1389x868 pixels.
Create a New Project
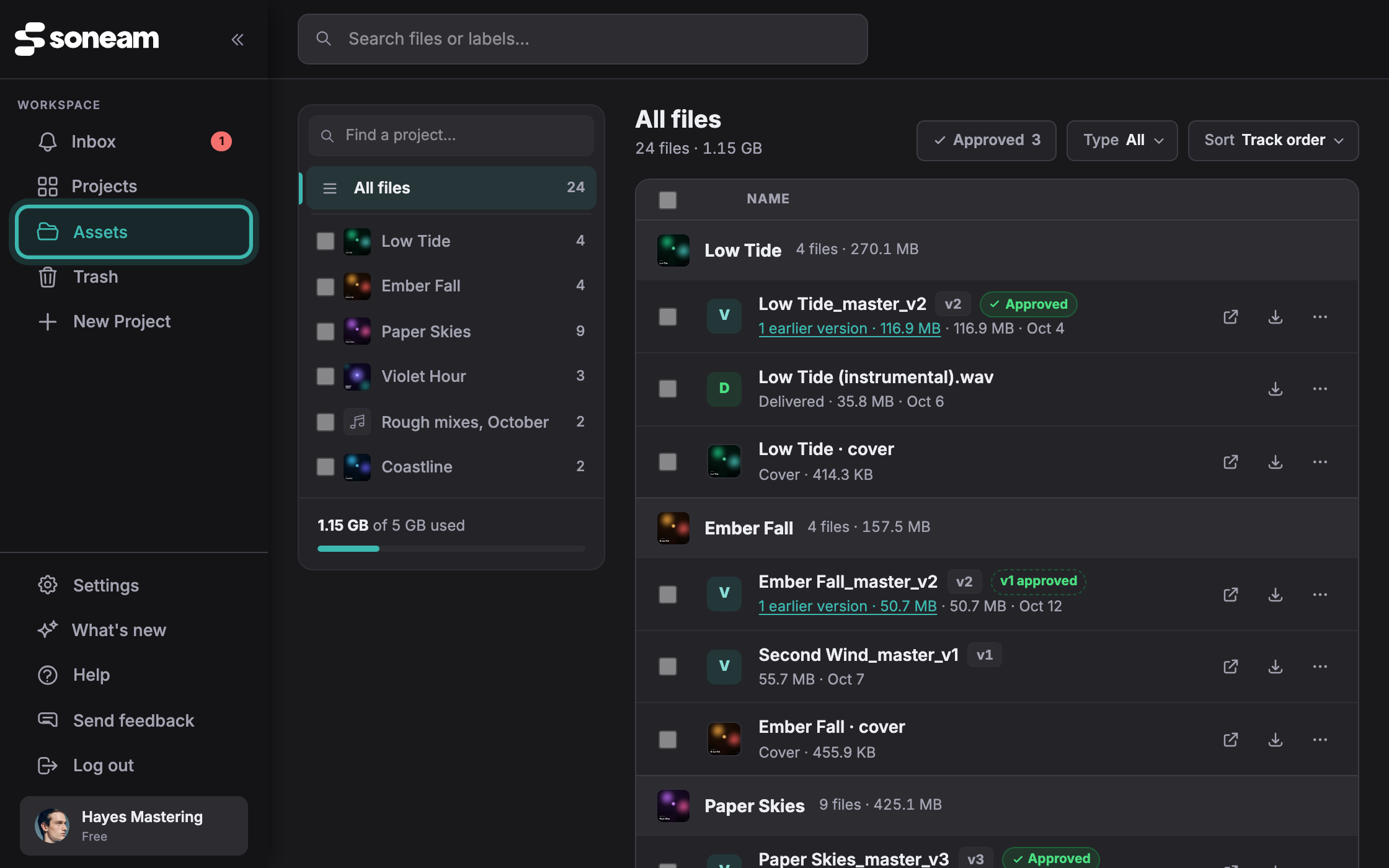(134, 321)
